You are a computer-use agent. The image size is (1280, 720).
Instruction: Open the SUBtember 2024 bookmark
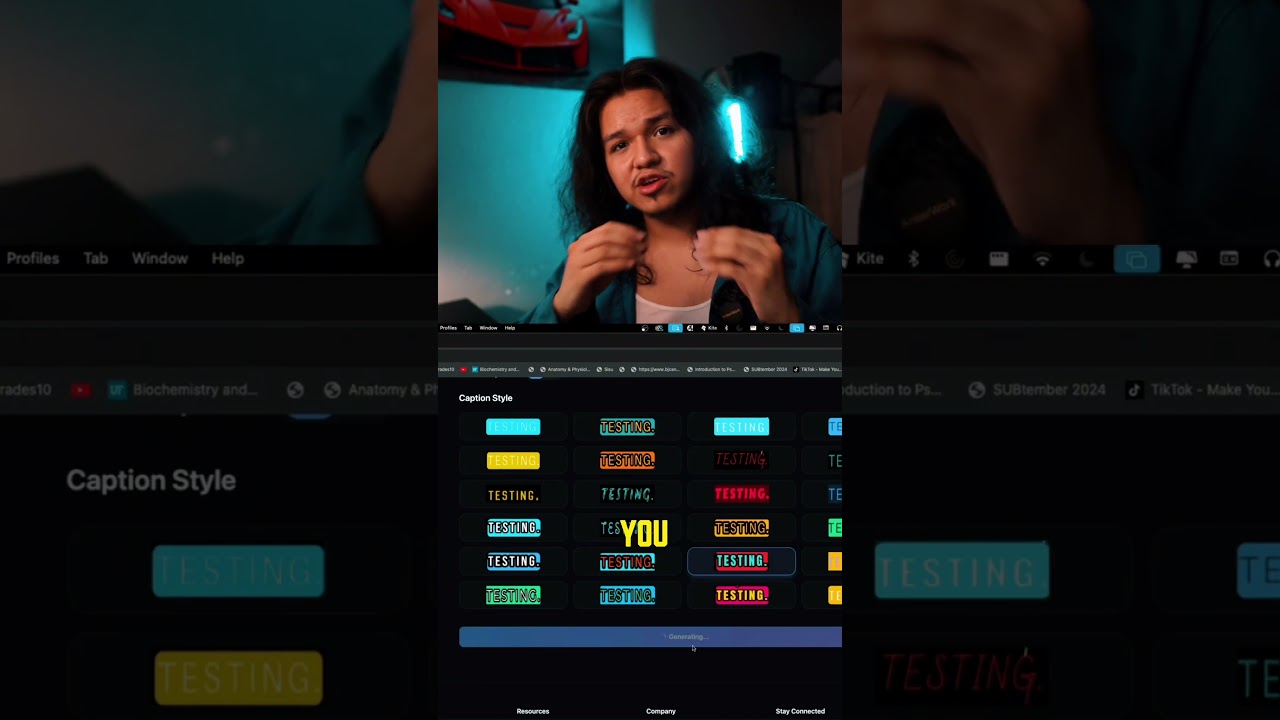[766, 369]
